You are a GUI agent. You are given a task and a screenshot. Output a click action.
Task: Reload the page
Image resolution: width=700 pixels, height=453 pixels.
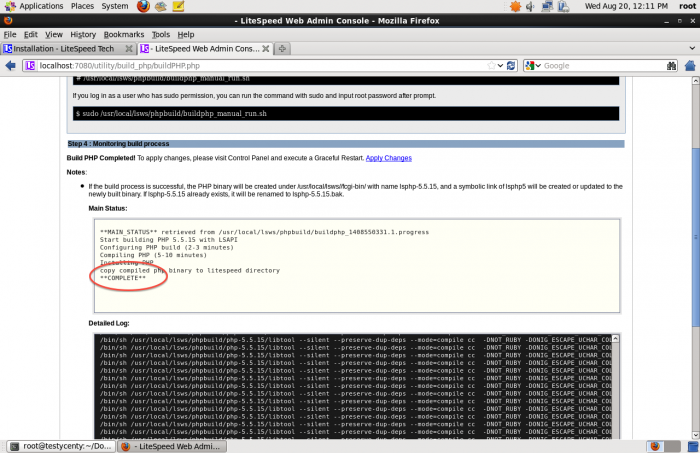click(511, 66)
